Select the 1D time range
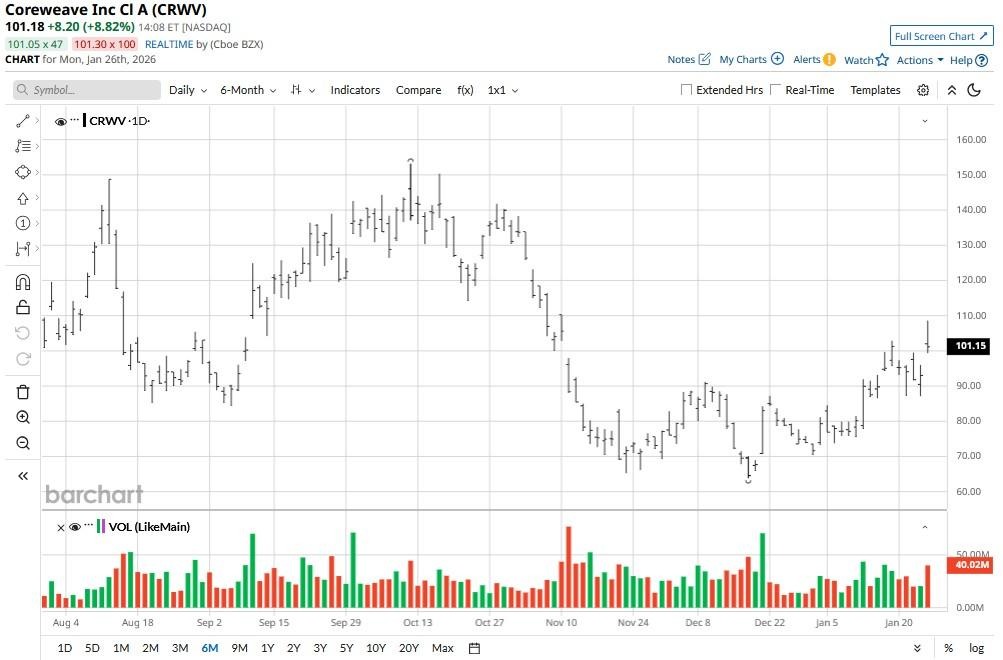 (x=65, y=648)
